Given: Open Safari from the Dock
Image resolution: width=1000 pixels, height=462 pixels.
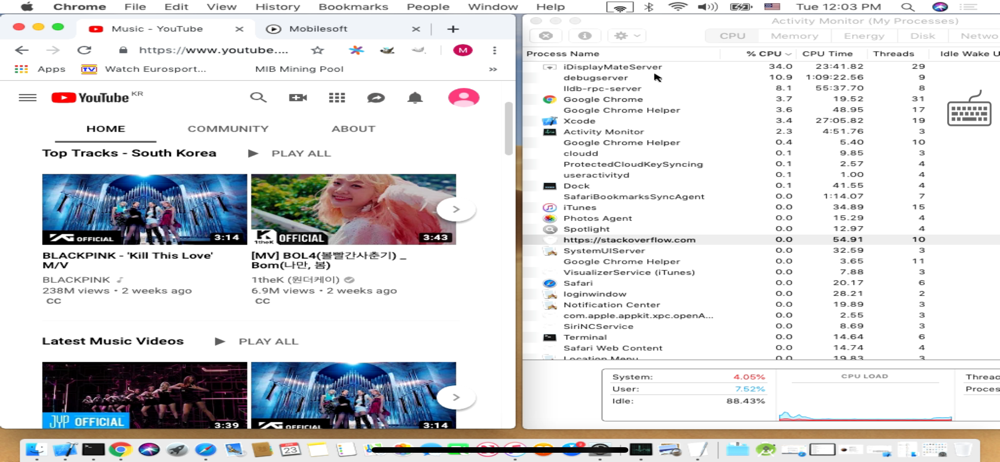Looking at the screenshot, I should click(205, 450).
